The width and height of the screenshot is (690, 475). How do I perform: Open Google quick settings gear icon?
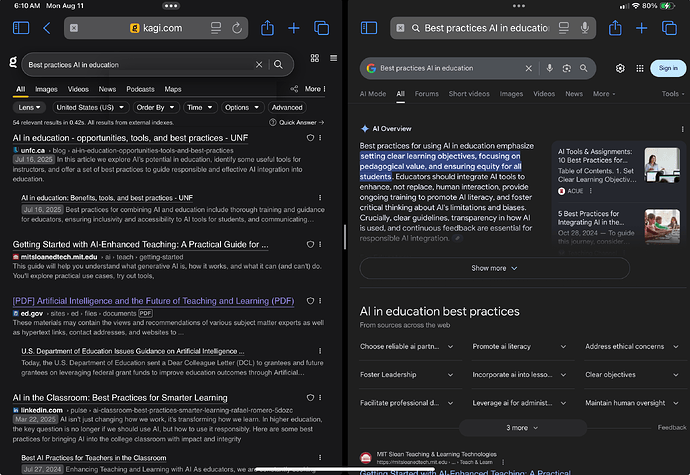pos(620,68)
